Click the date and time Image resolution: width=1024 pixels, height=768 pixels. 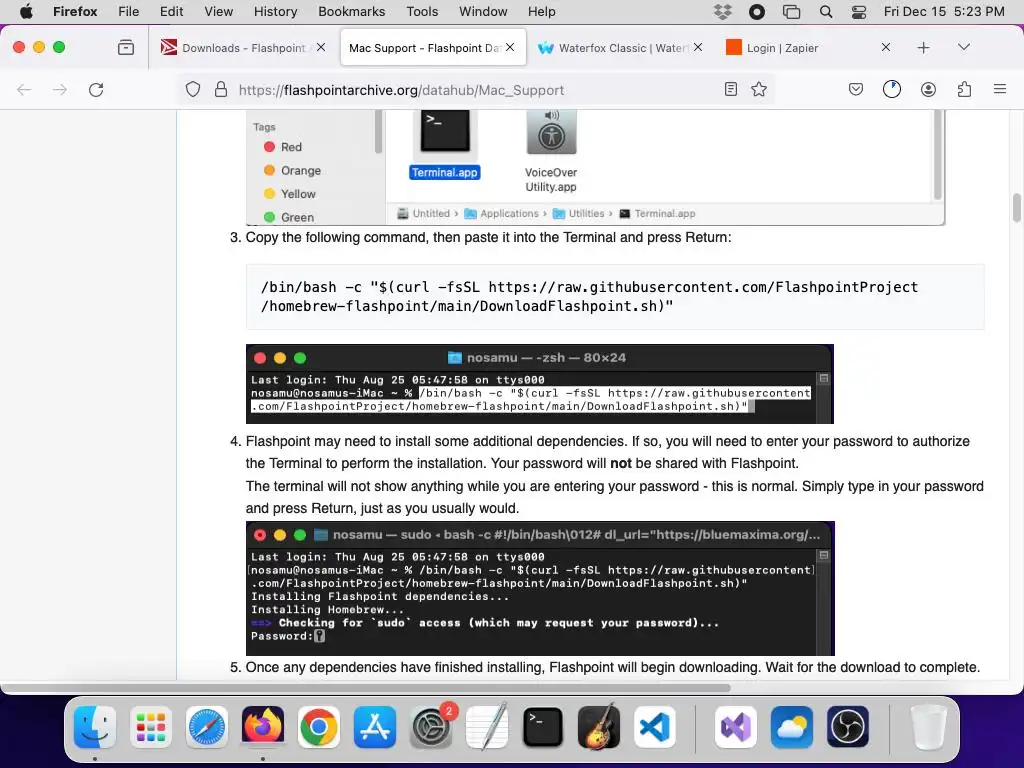[944, 12]
